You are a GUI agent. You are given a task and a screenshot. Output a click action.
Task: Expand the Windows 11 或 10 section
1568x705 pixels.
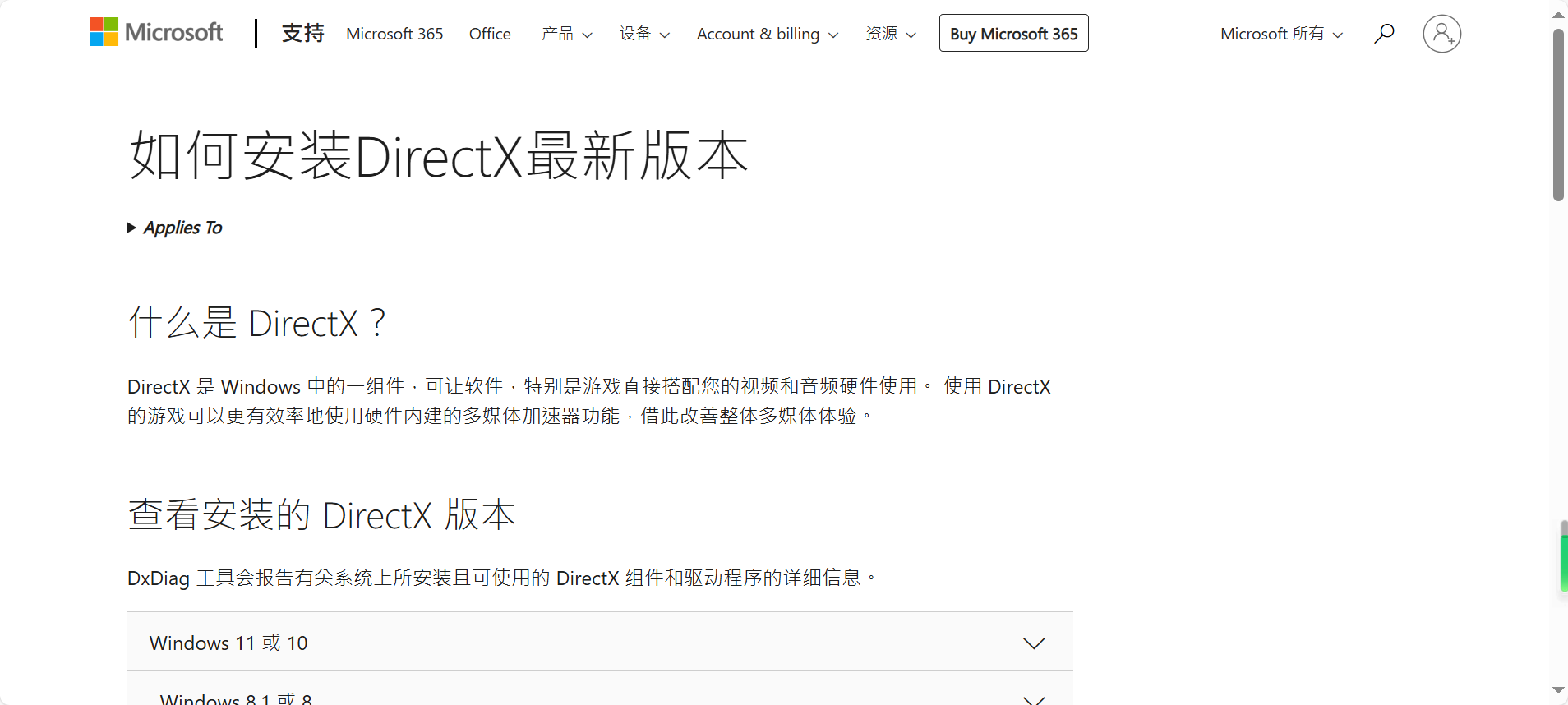[x=599, y=642]
